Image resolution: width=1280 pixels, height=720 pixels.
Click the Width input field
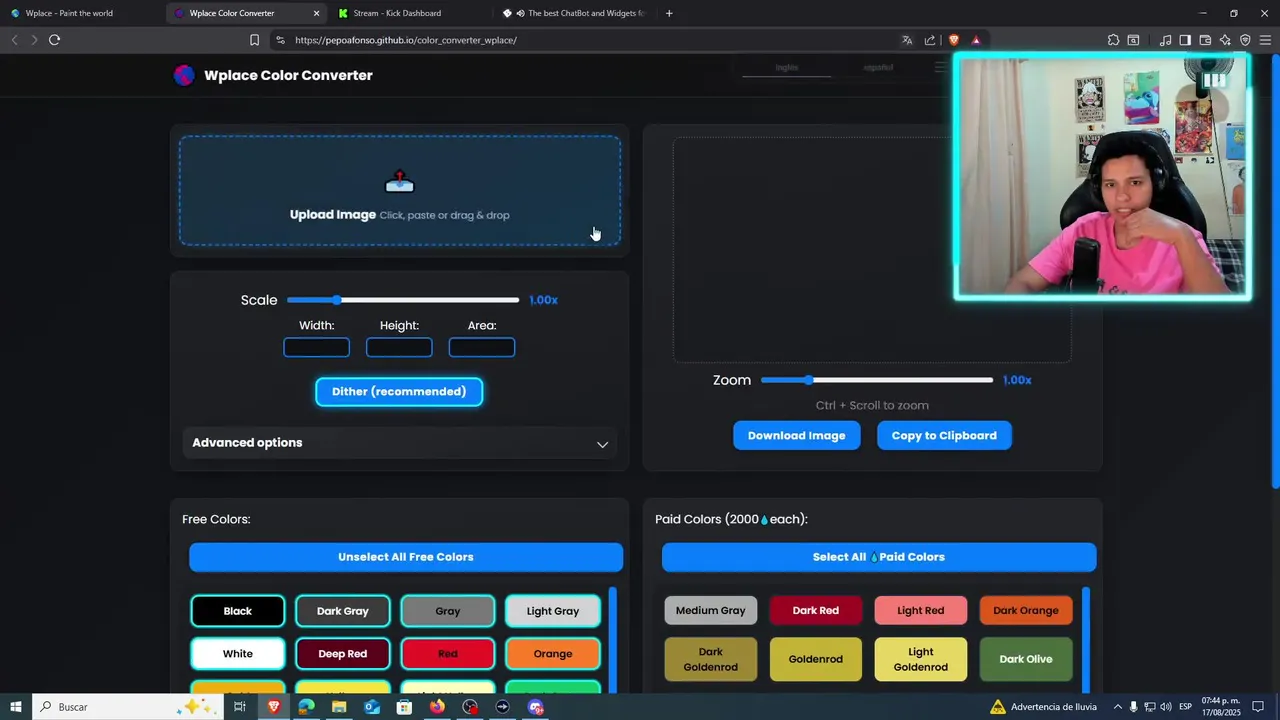point(317,347)
